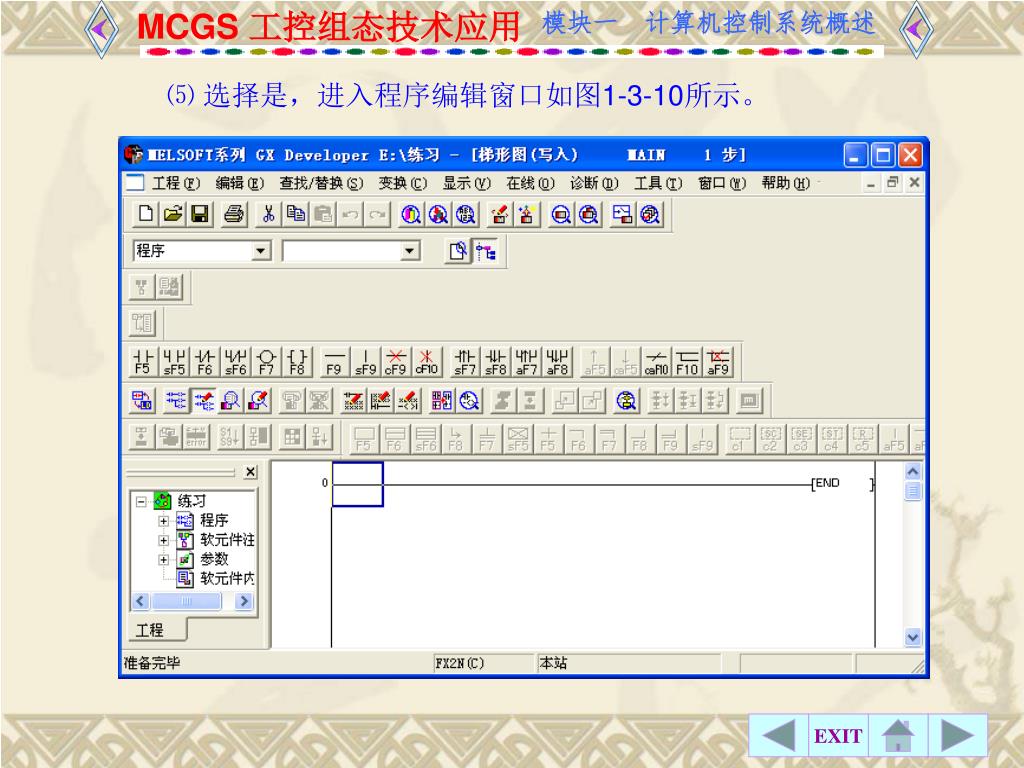Expand the 参数 tree node
This screenshot has width=1024, height=768.
pos(164,560)
